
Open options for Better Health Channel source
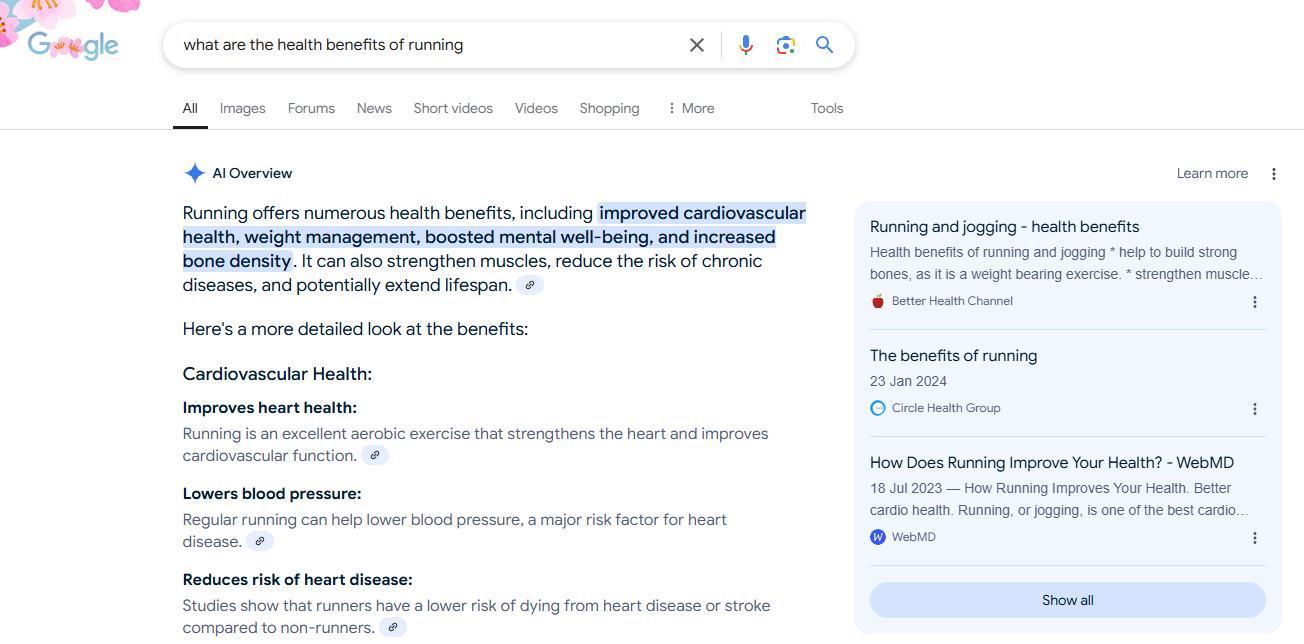coord(1255,302)
